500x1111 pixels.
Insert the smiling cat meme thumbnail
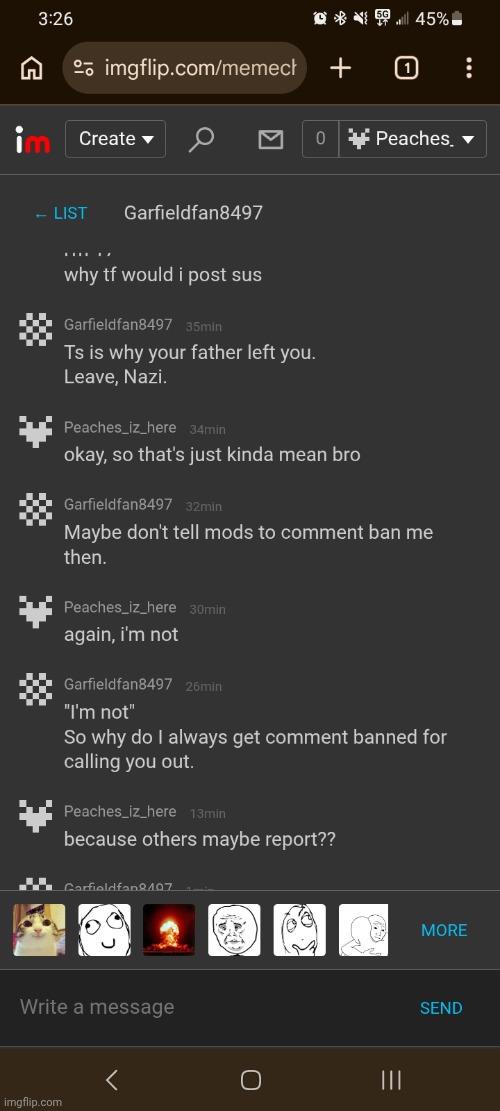[x=39, y=930]
